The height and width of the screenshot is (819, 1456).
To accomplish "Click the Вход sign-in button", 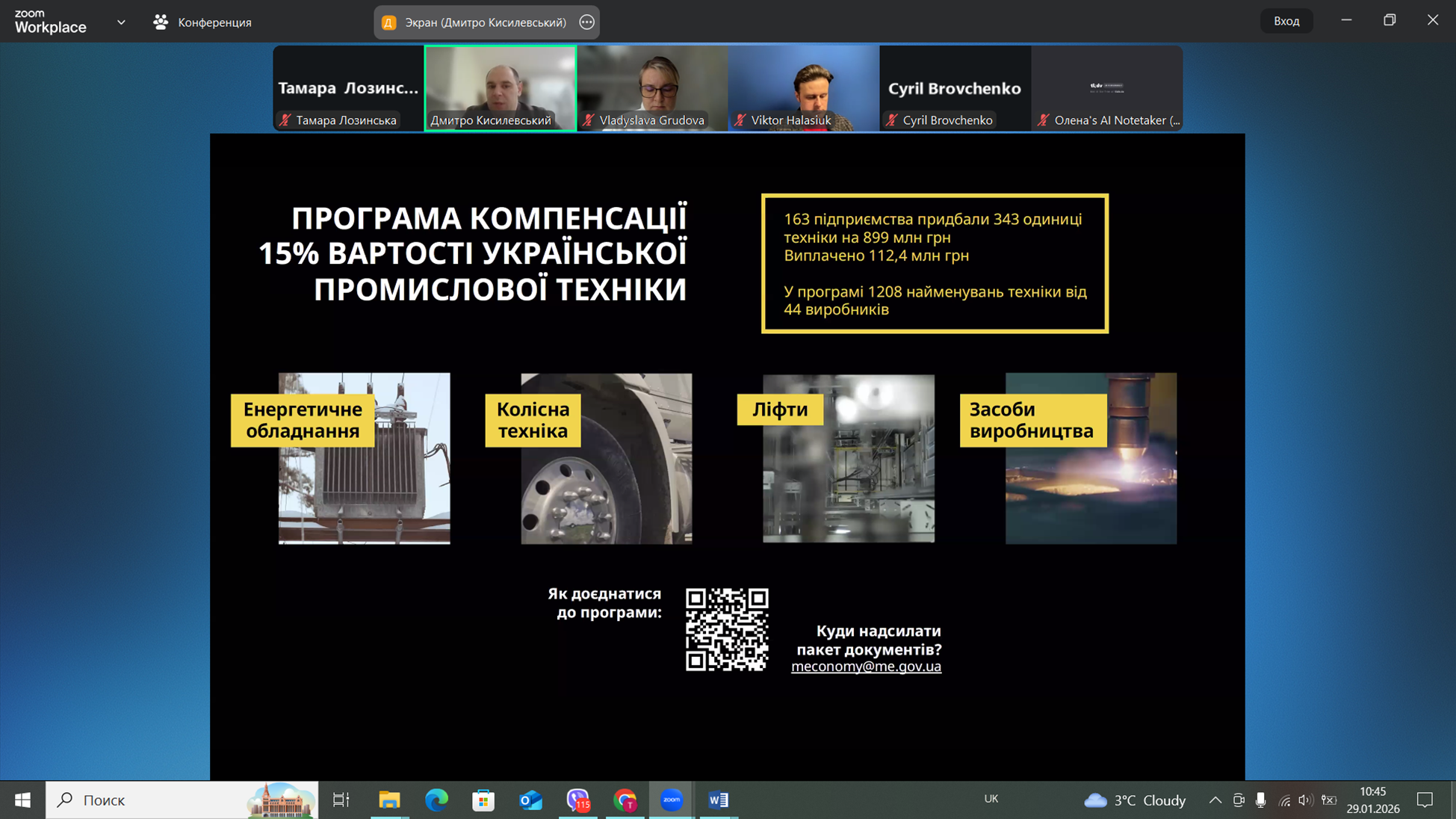I will coord(1286,21).
